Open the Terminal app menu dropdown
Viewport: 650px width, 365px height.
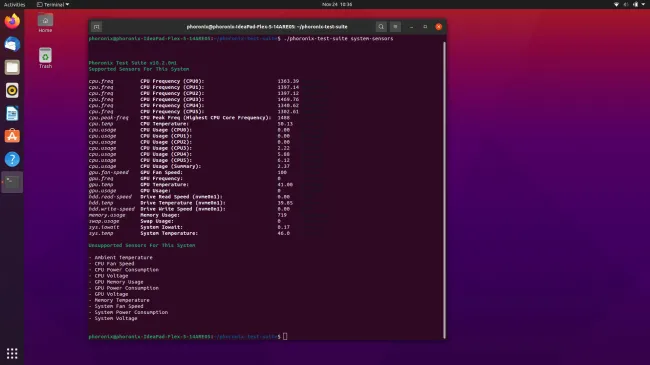tap(53, 5)
